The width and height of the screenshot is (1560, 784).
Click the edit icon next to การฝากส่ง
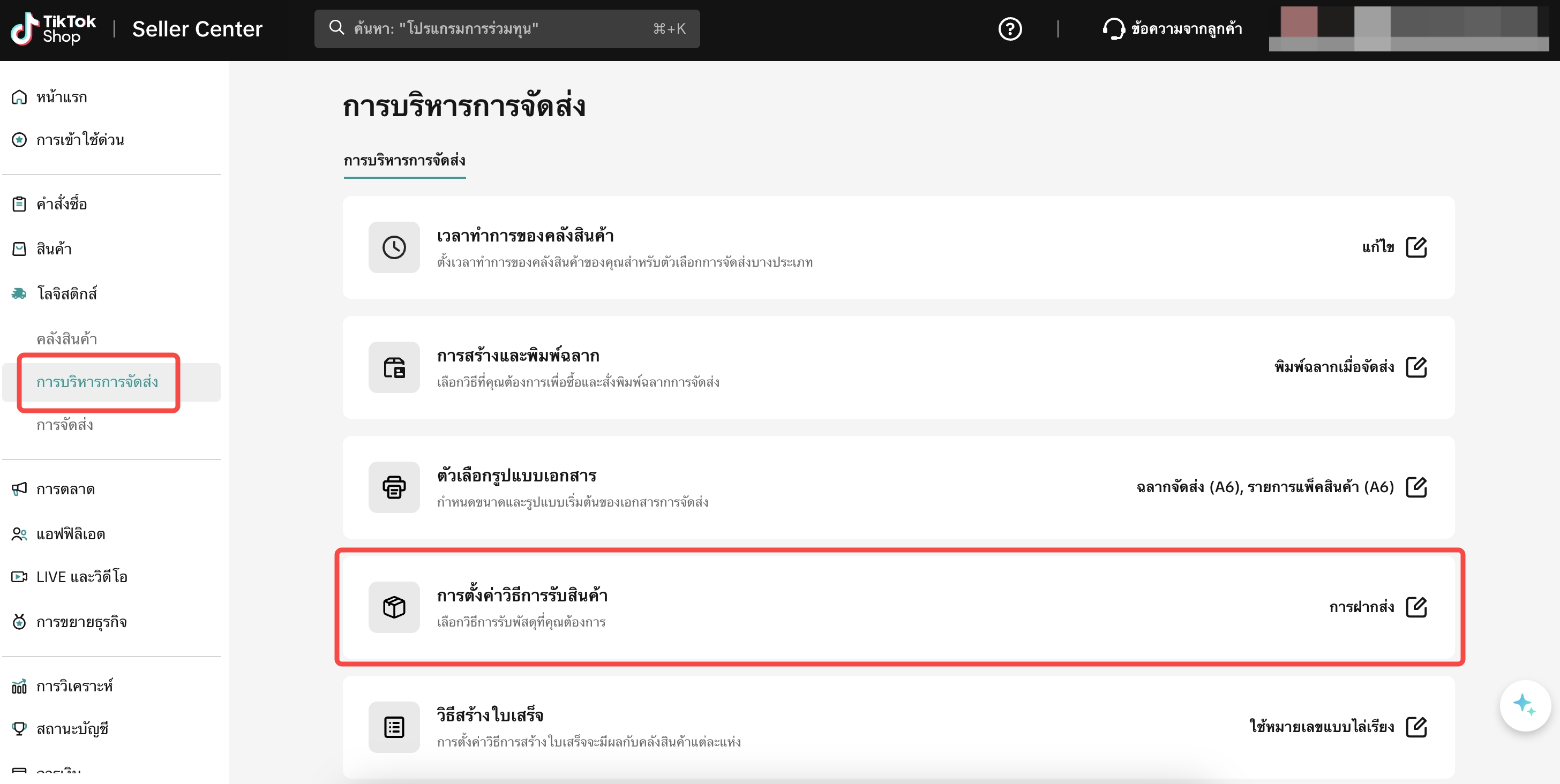[x=1416, y=607]
